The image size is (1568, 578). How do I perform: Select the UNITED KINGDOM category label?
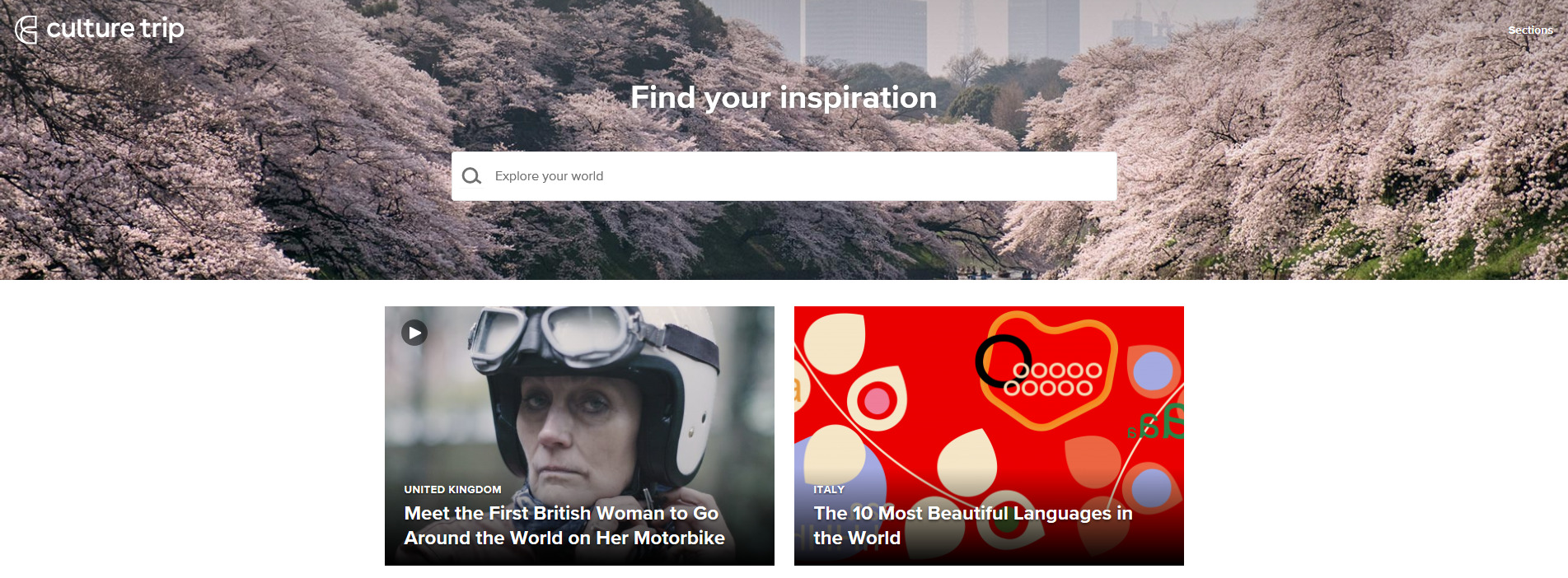click(x=452, y=489)
